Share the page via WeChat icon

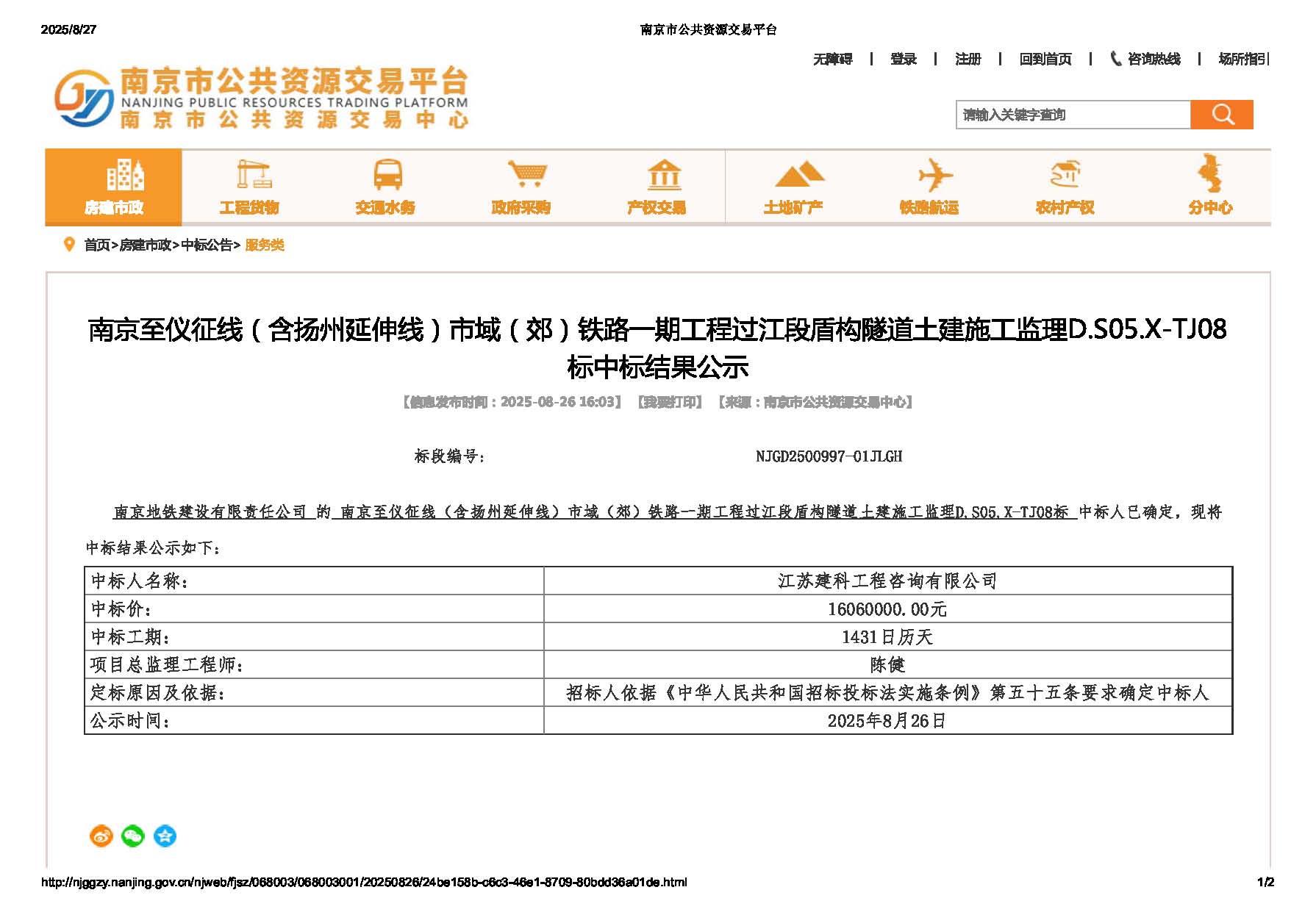point(133,836)
